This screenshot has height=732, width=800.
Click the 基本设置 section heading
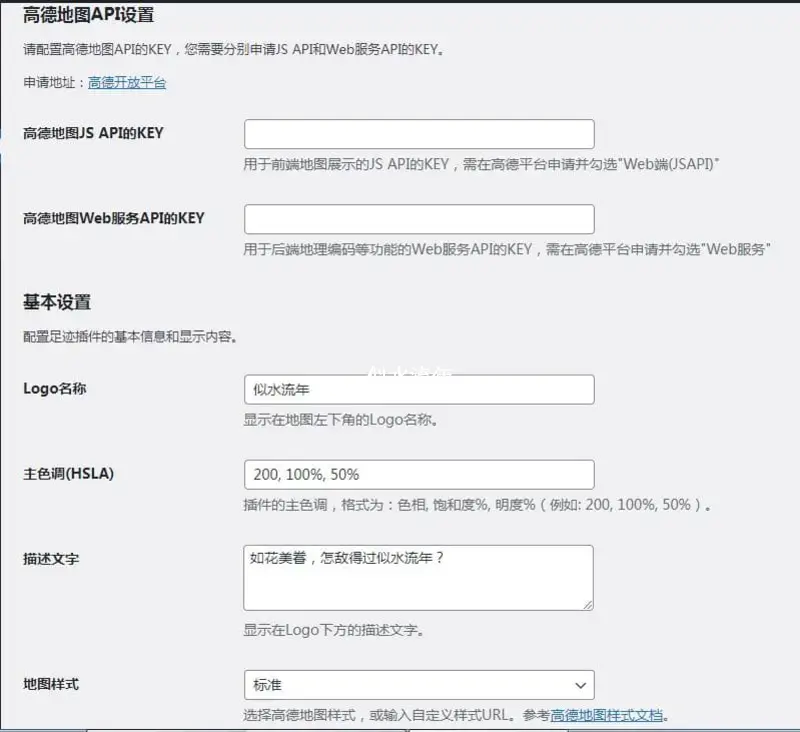tap(57, 302)
